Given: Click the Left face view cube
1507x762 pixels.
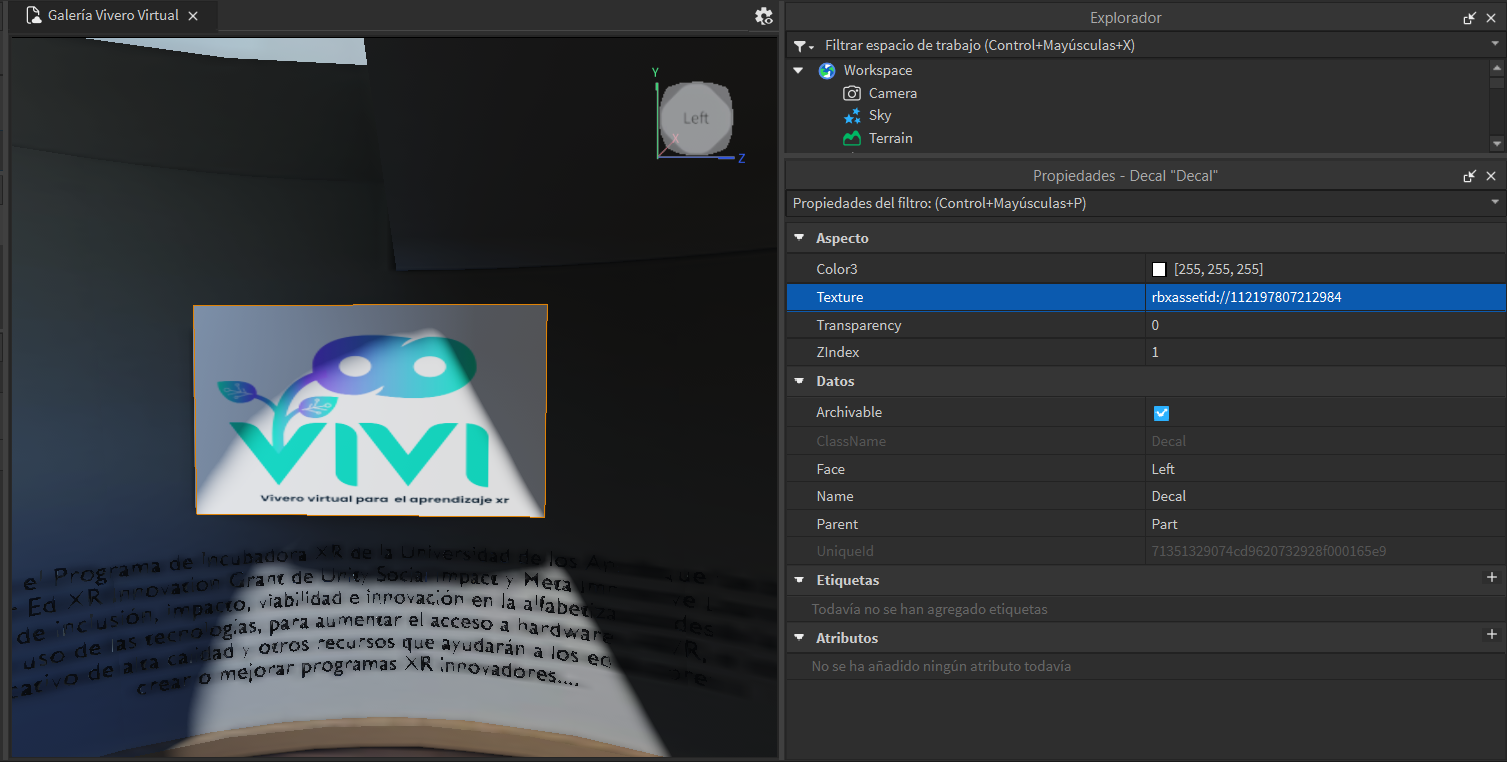Looking at the screenshot, I should tap(696, 118).
